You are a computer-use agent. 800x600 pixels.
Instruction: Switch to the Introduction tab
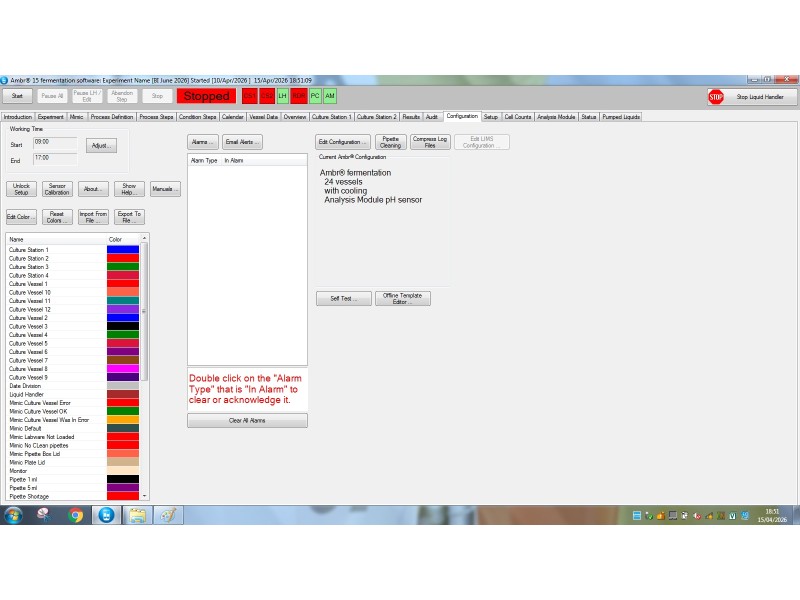(17, 117)
